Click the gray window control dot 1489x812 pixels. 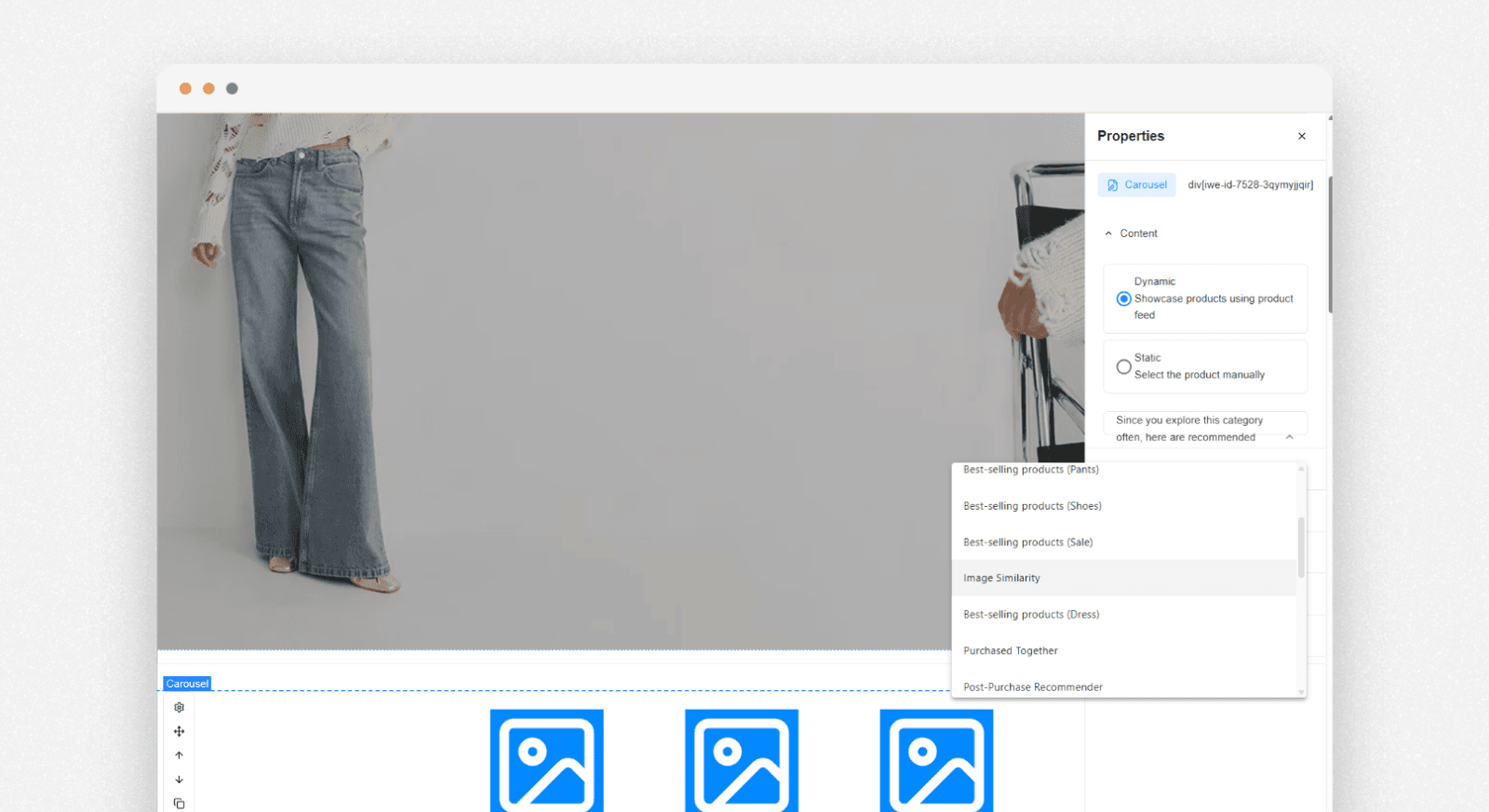(232, 88)
